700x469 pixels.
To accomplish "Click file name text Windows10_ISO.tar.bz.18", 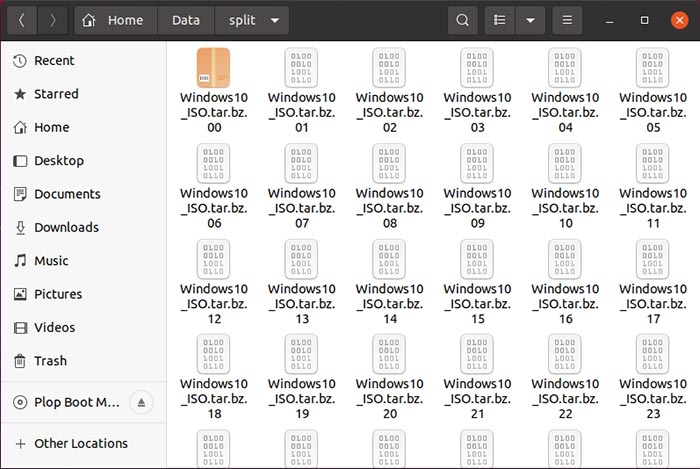I will click(214, 399).
